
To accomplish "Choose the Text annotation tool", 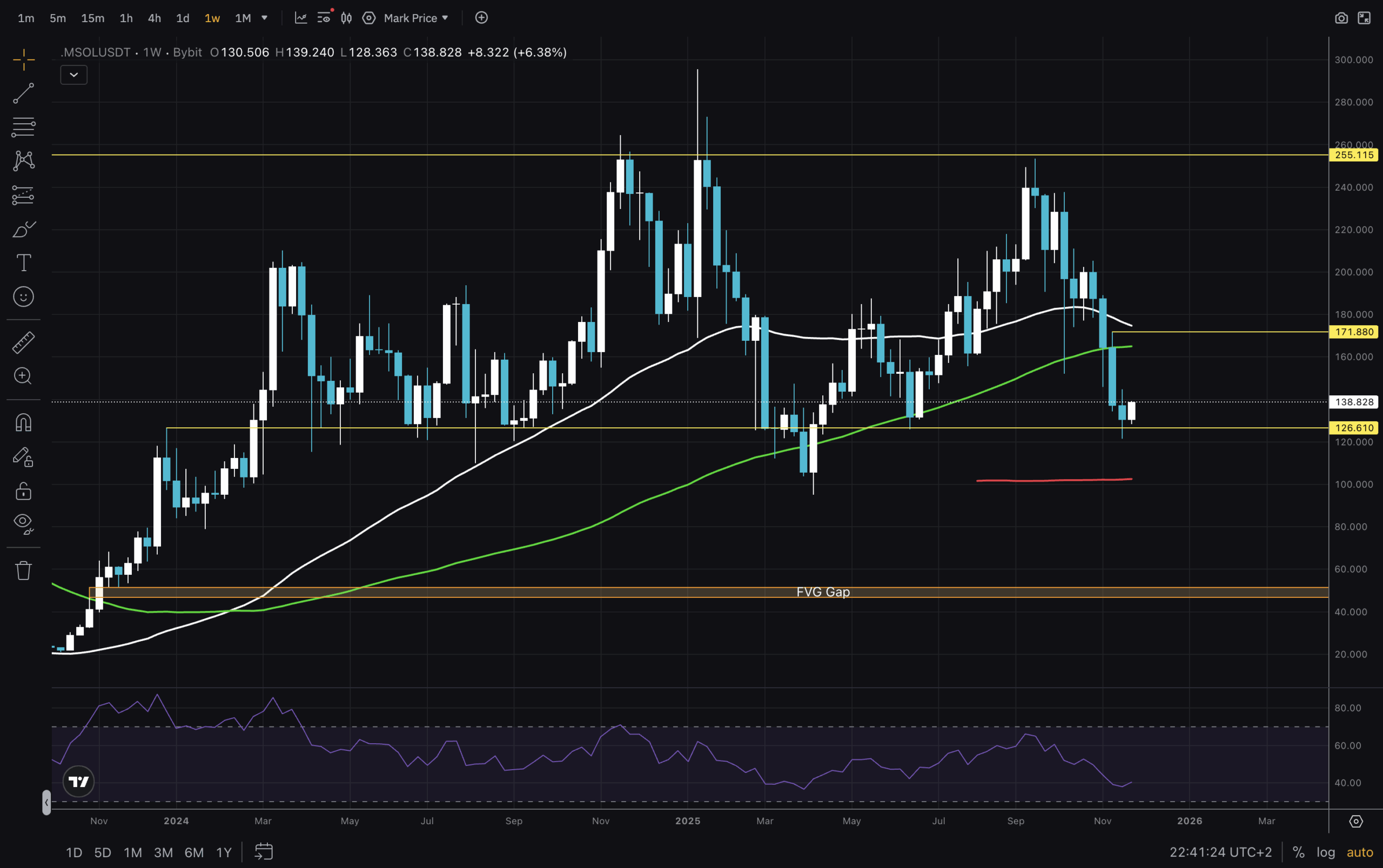I will click(24, 263).
